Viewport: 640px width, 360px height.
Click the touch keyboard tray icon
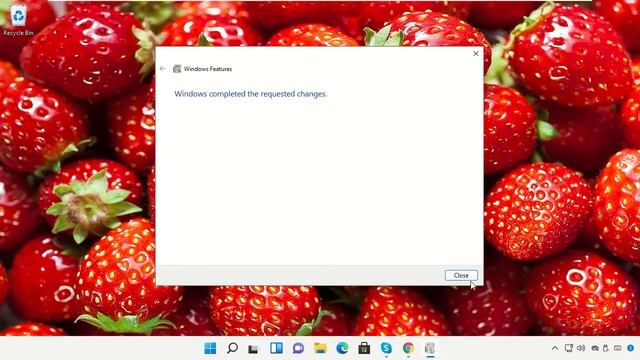[618, 348]
